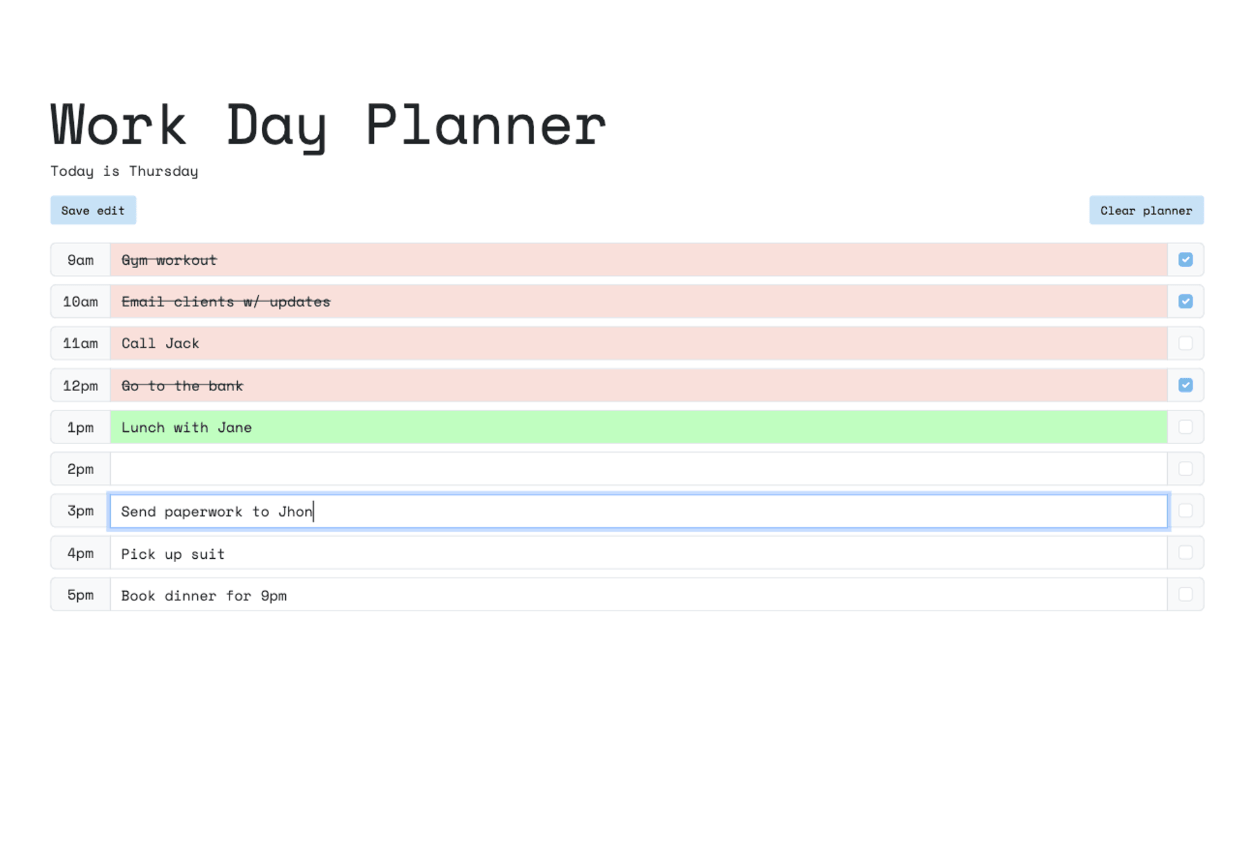The image size is (1259, 850).
Task: Click the 5pm Book dinner field
Action: pyautogui.click(x=638, y=594)
